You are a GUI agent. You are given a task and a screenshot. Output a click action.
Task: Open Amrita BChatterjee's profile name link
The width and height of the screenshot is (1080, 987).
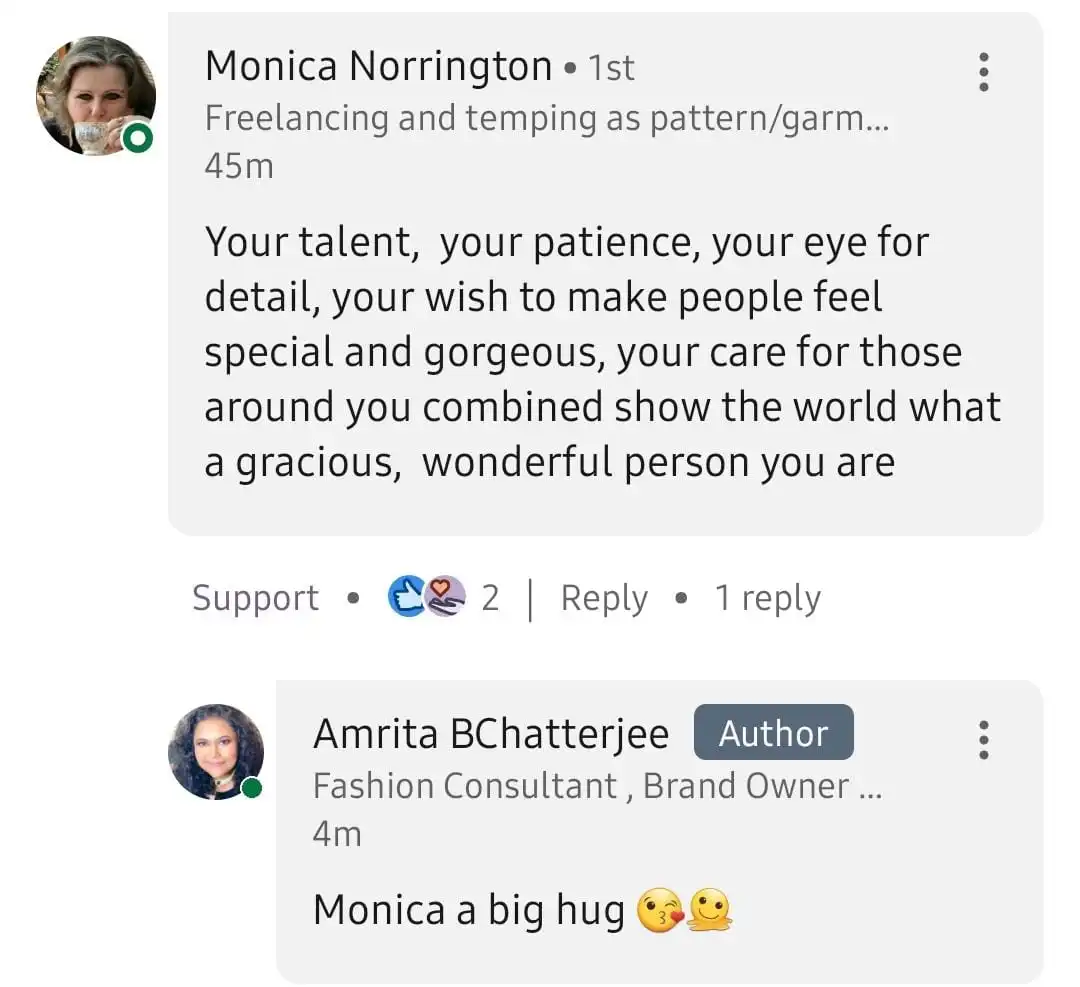pyautogui.click(x=491, y=734)
